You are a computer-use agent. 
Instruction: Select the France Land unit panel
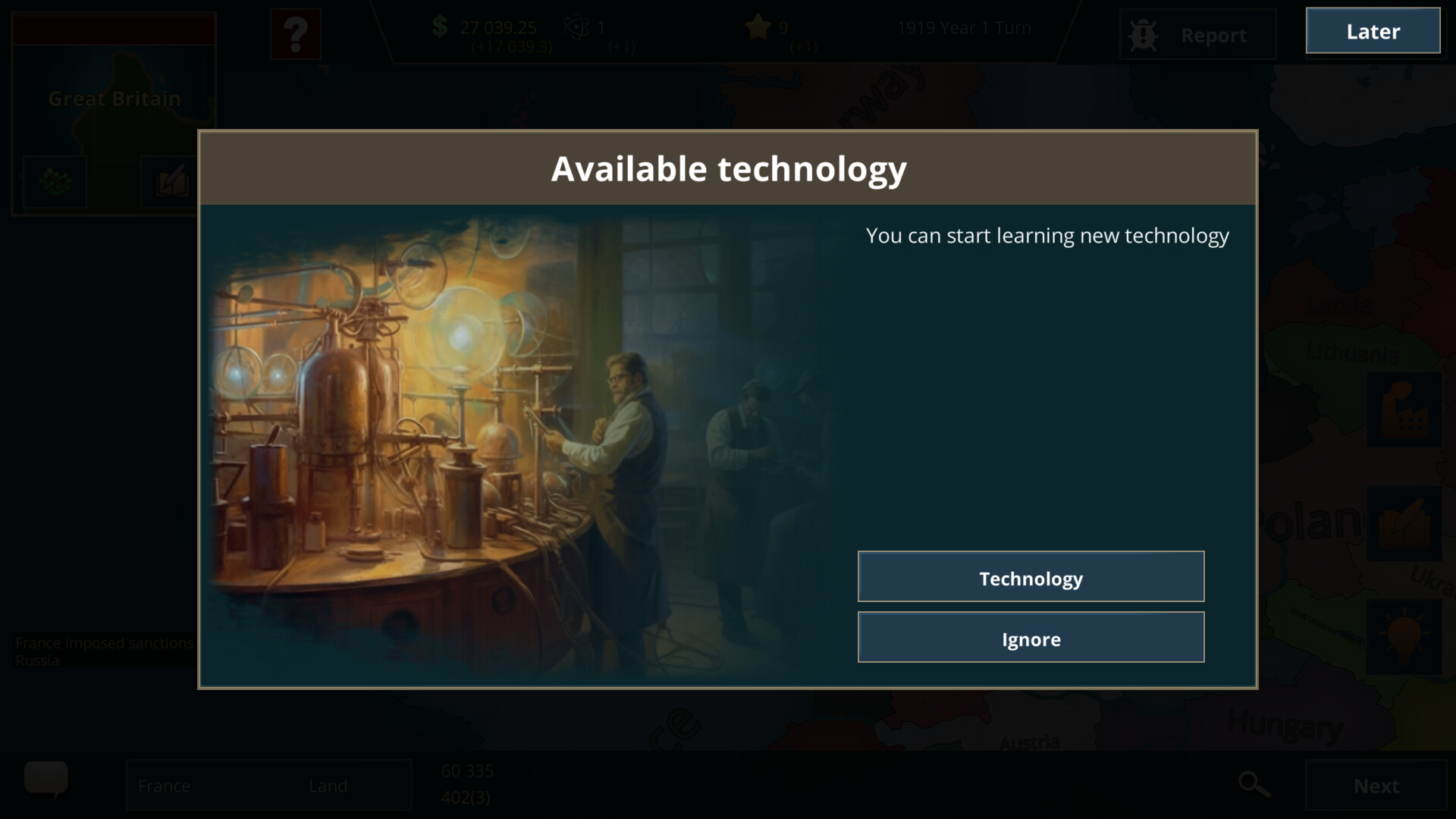269,786
